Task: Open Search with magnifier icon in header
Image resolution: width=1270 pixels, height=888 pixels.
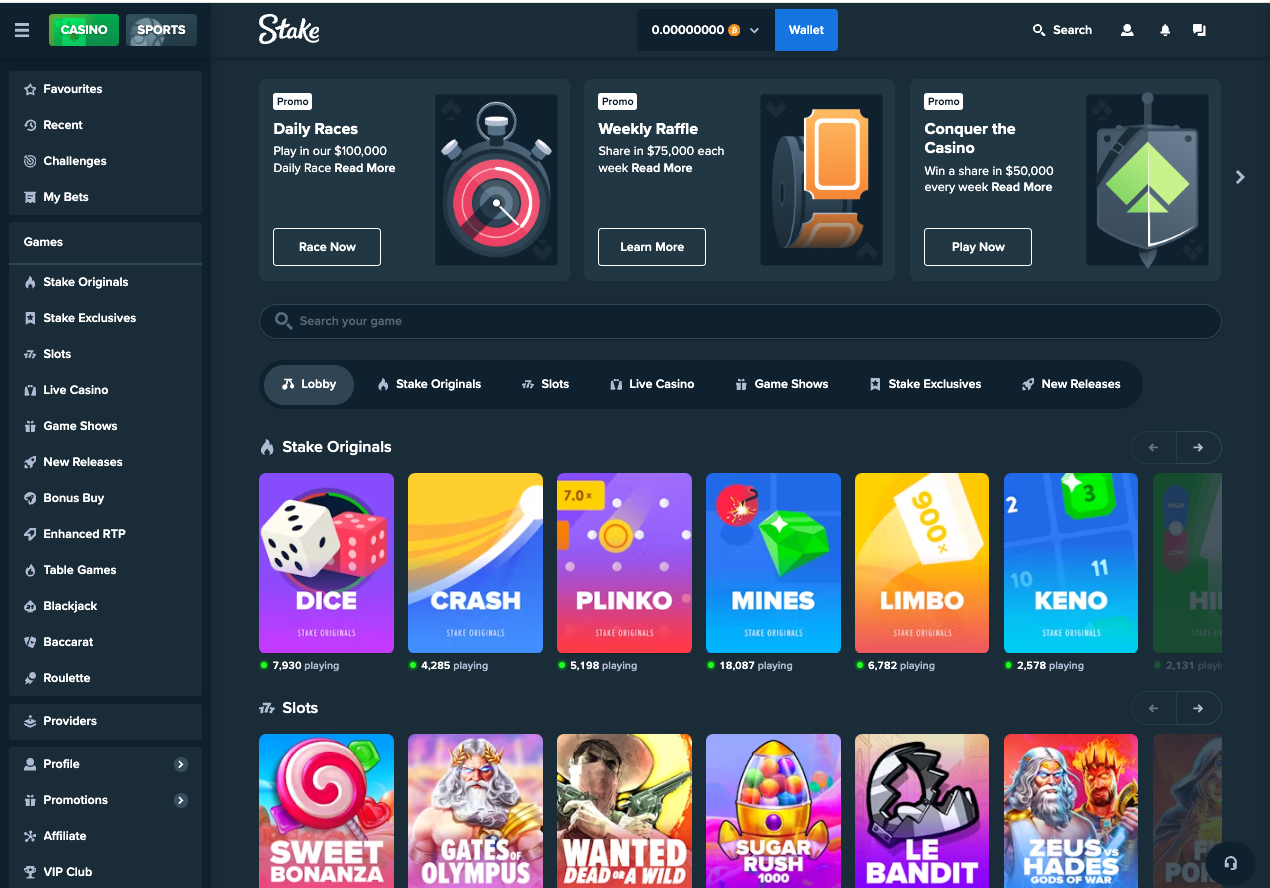Action: [1062, 30]
